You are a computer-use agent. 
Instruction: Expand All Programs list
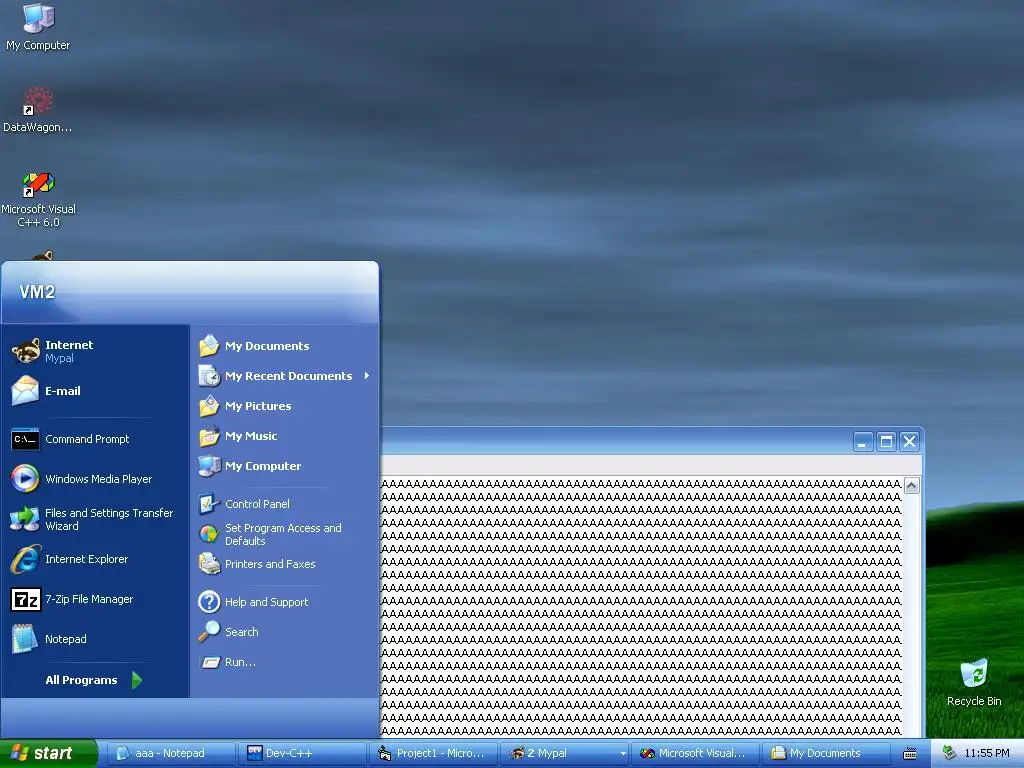point(95,680)
